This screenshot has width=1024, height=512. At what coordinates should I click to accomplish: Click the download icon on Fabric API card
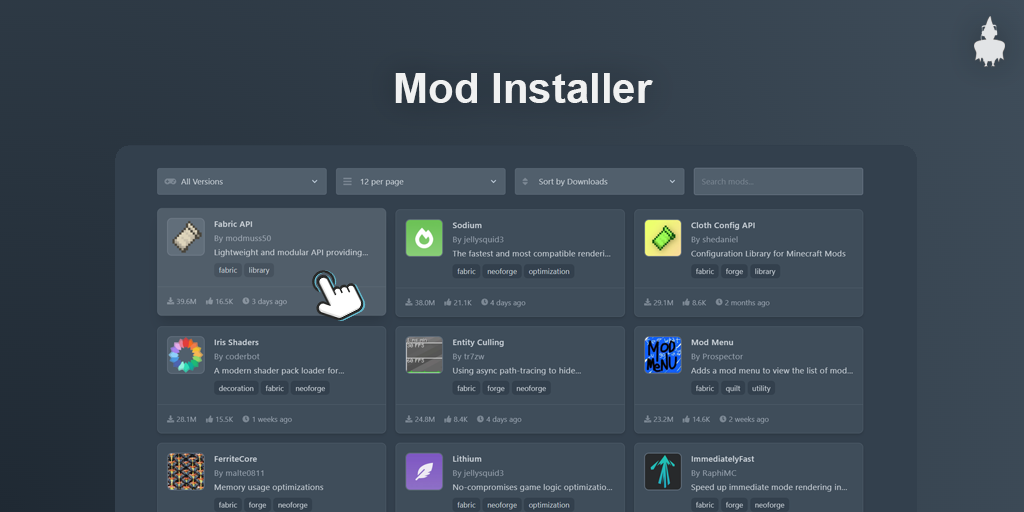170,302
